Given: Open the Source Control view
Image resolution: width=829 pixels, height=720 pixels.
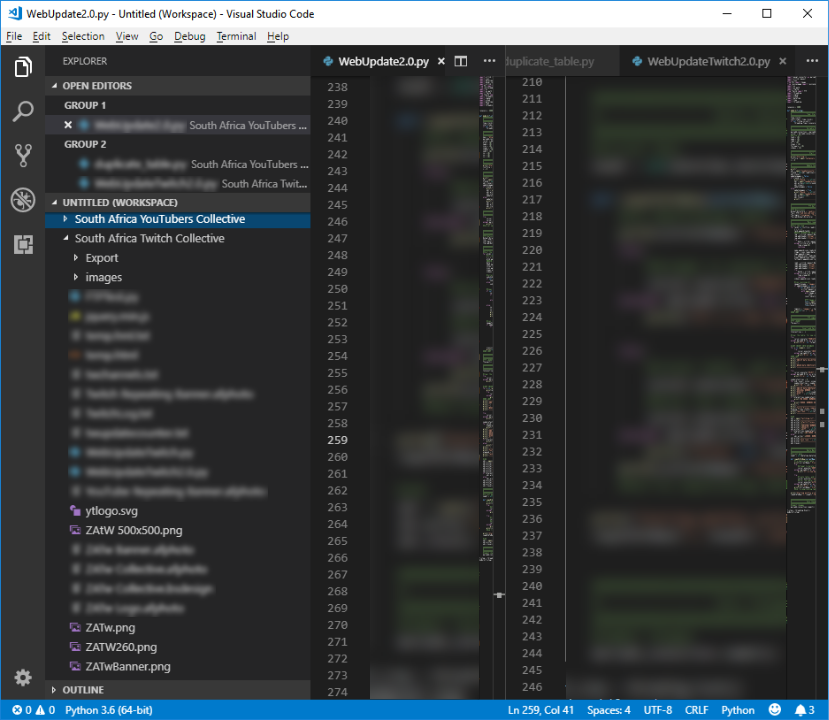Looking at the screenshot, I should (x=23, y=155).
